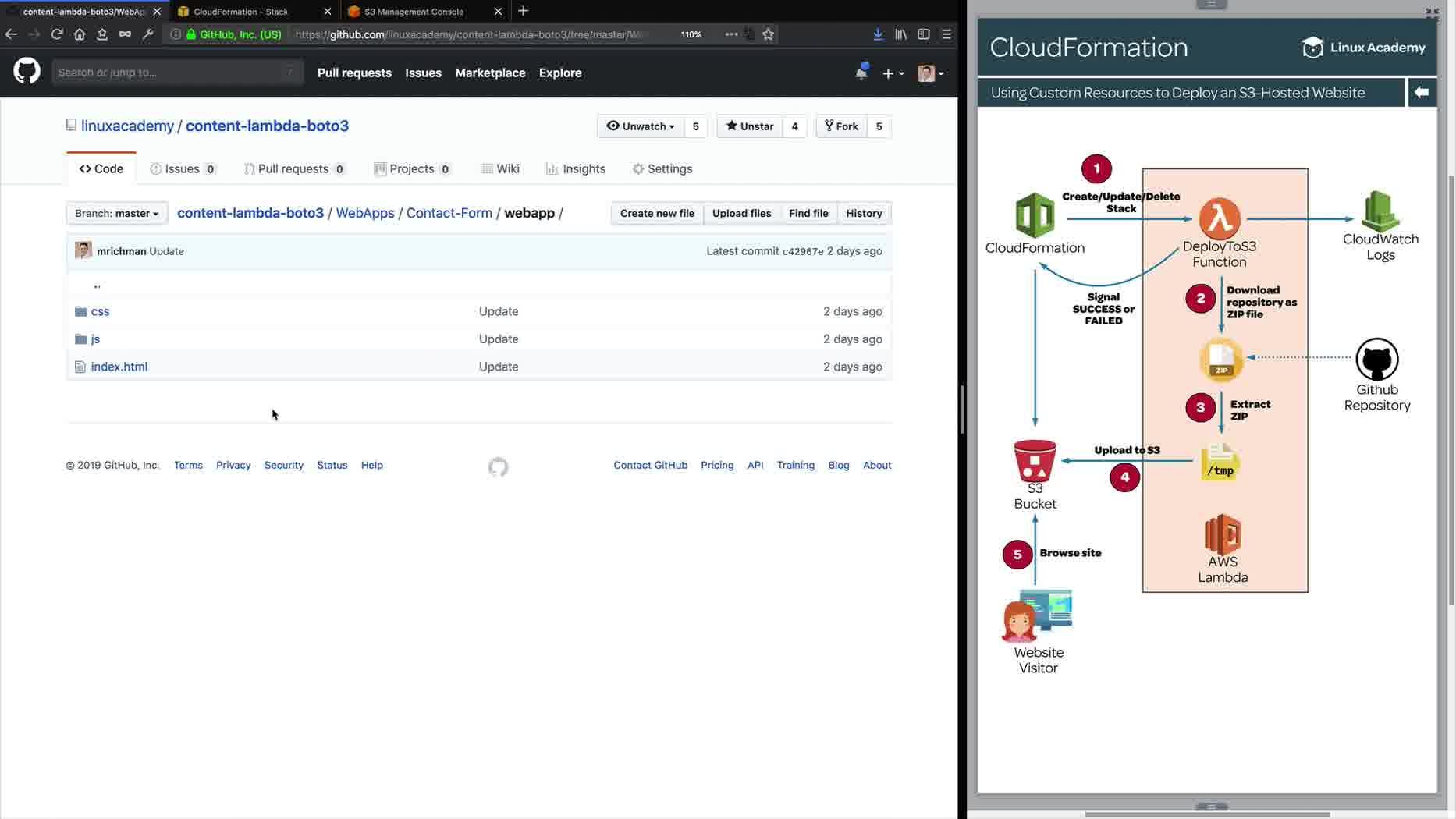Open the css folder
This screenshot has width=1456, height=819.
point(100,311)
